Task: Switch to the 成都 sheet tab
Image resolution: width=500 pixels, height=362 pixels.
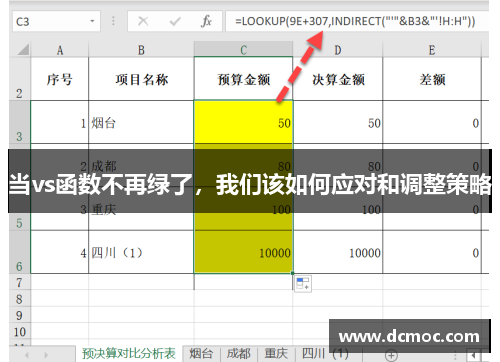Action: coord(238,354)
